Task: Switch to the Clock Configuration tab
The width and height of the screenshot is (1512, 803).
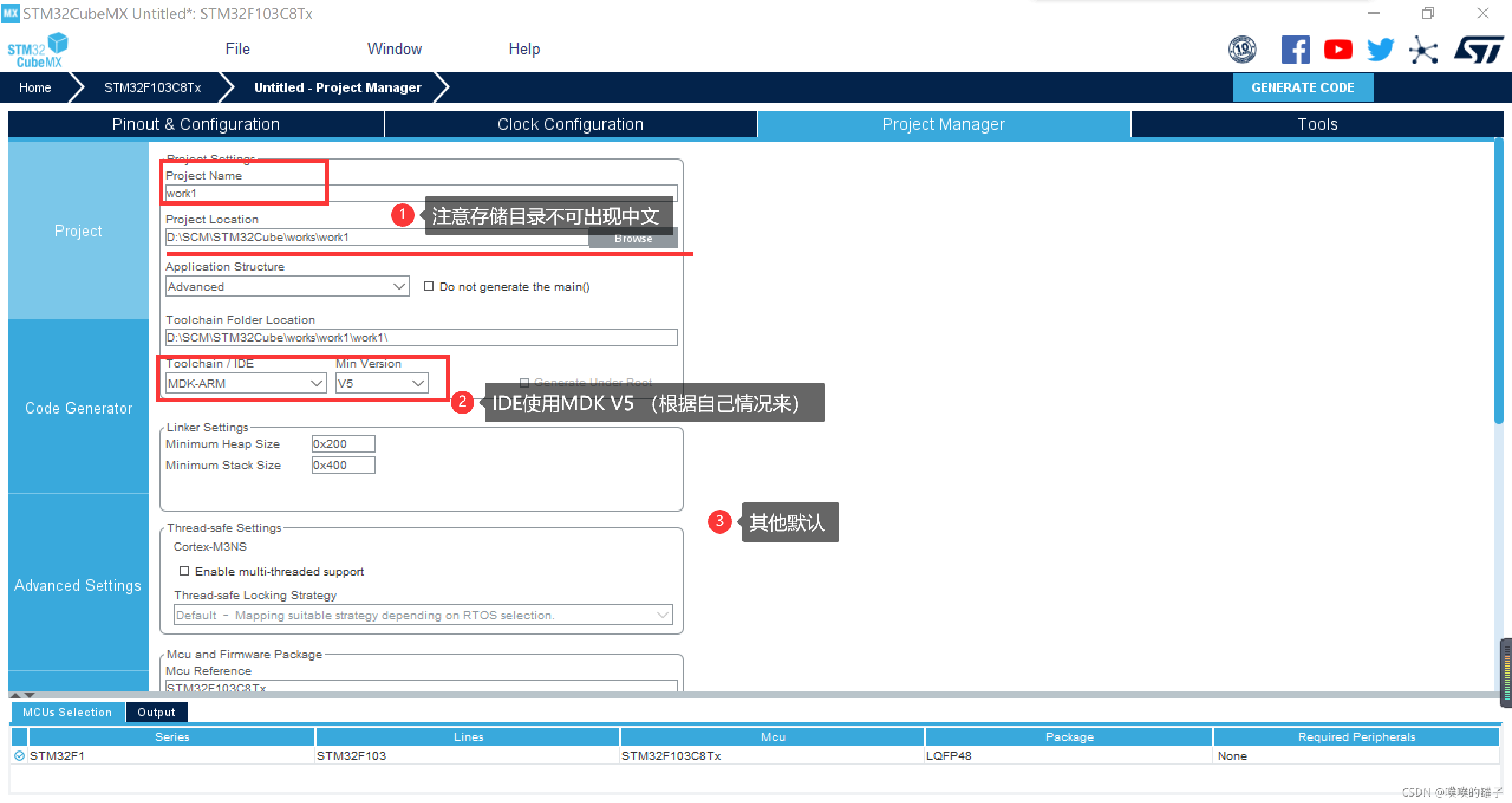Action: click(x=570, y=124)
